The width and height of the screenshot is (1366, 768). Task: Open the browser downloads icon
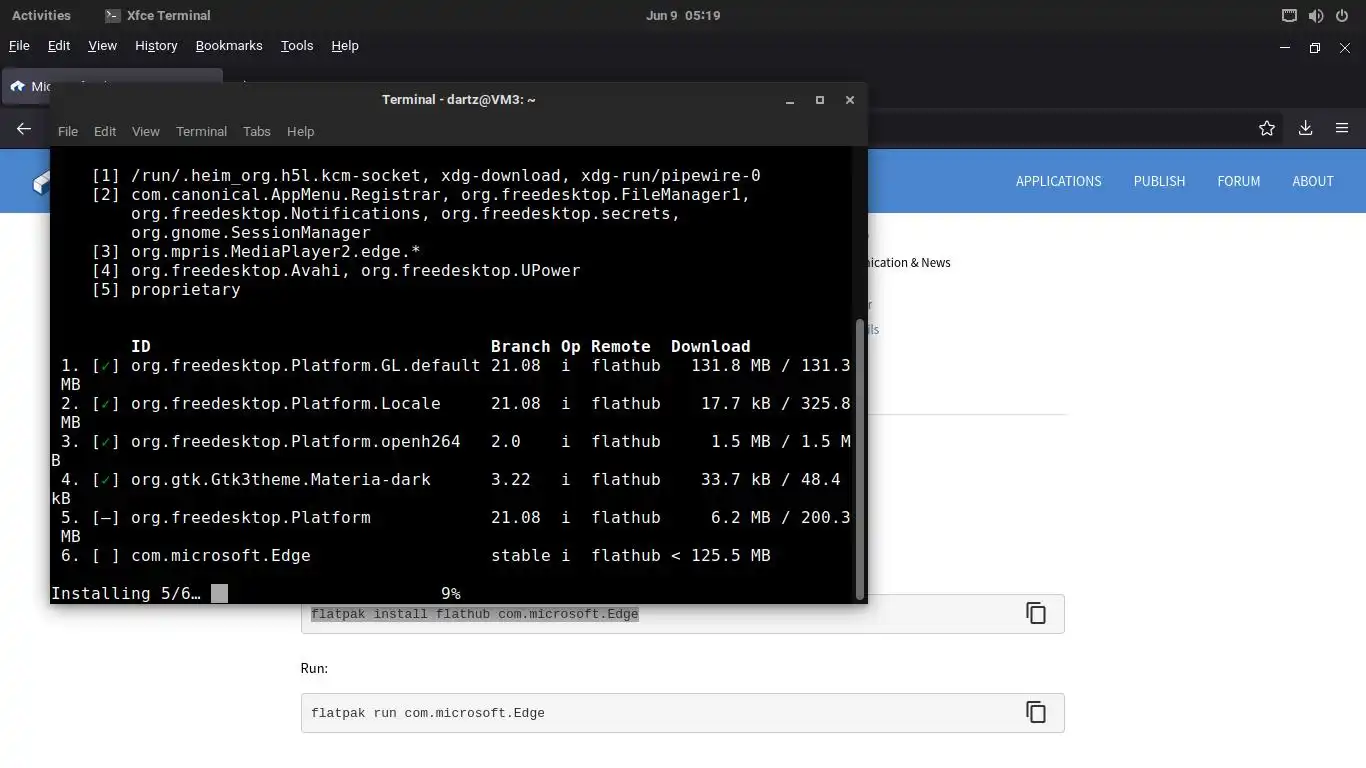click(x=1305, y=128)
